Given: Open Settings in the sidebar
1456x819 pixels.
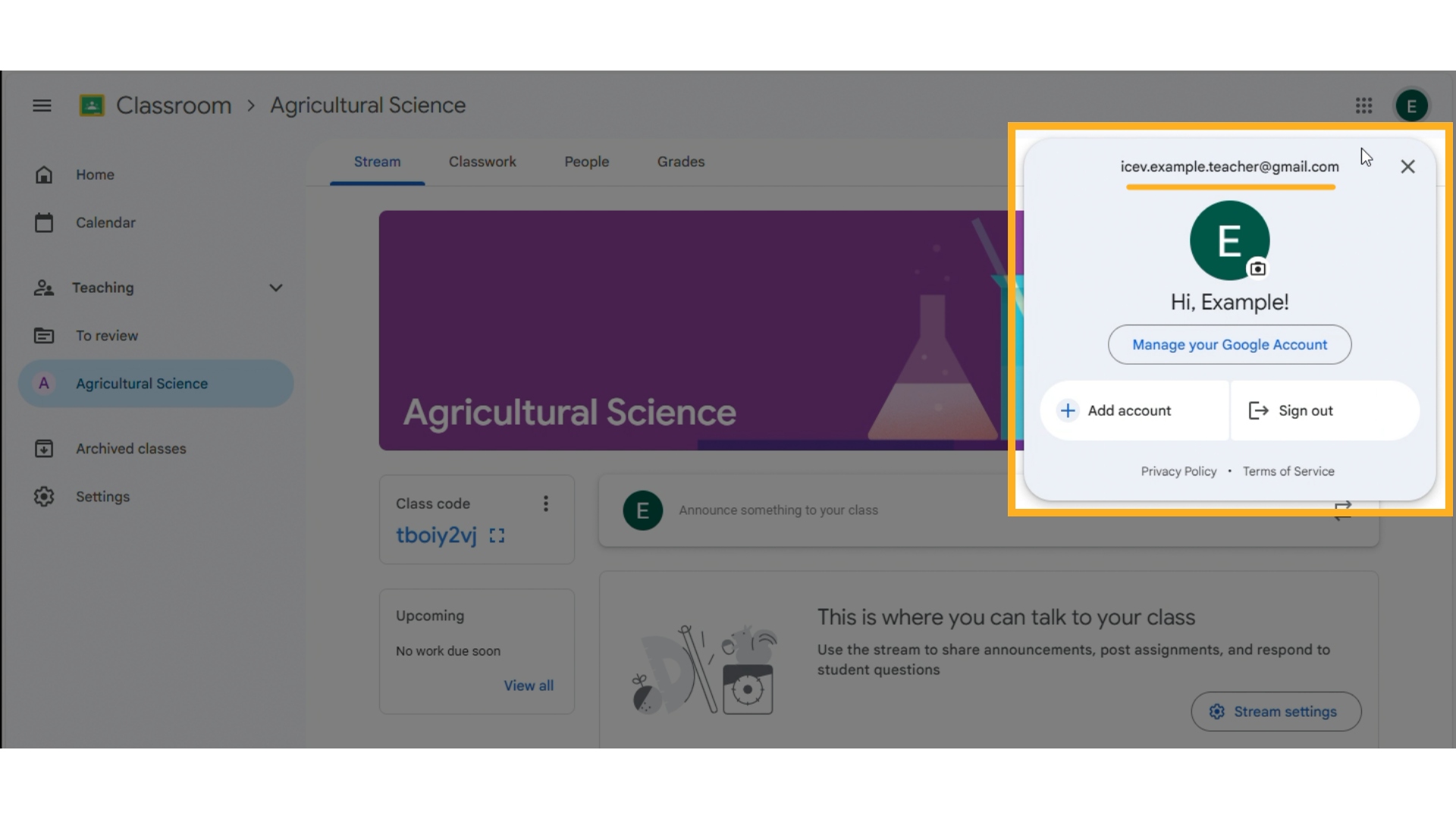Looking at the screenshot, I should tap(155, 496).
